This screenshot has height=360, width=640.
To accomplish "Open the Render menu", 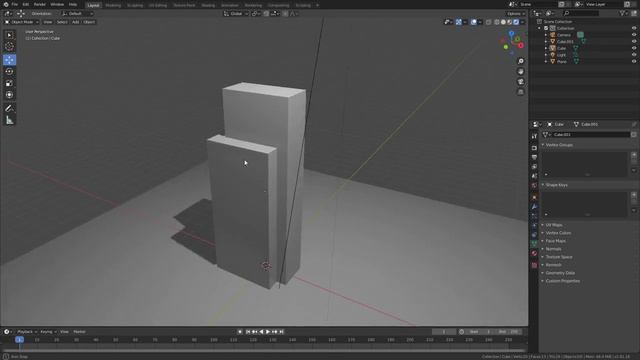I will [40, 4].
